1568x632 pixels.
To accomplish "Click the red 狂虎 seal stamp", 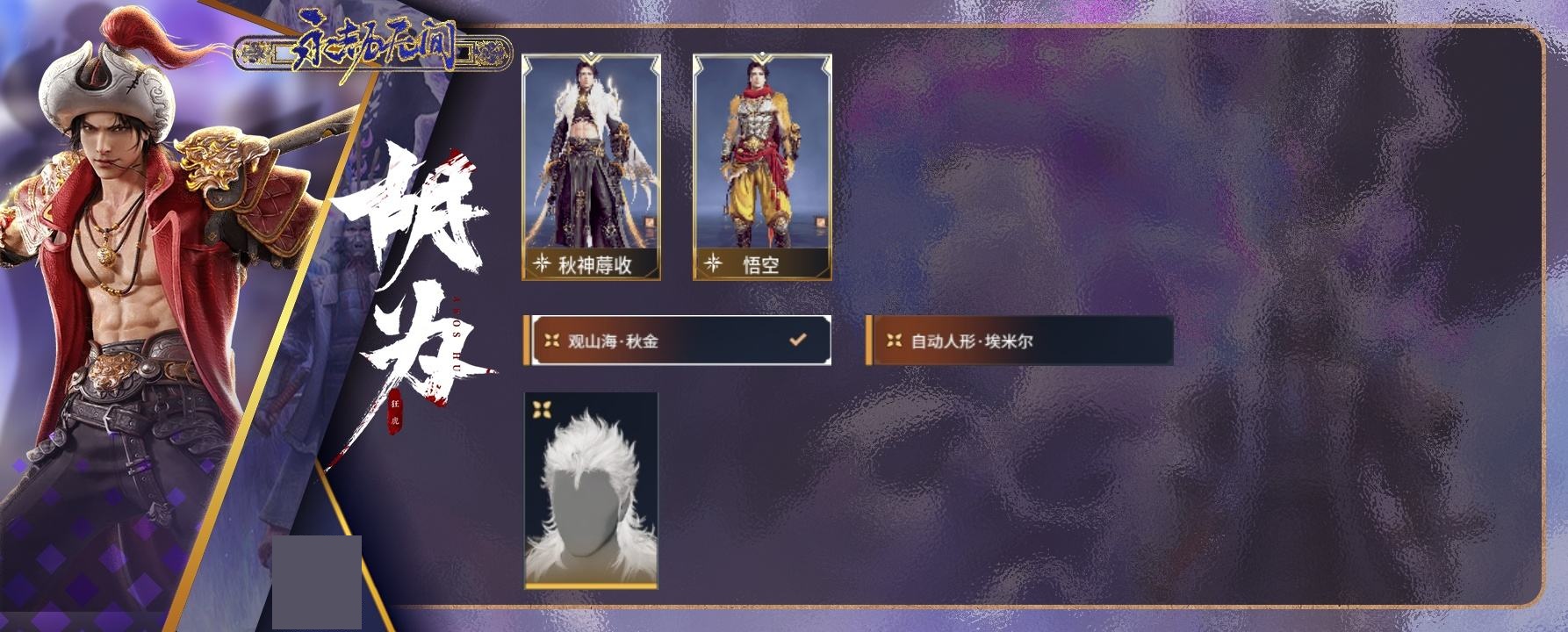I will point(394,411).
